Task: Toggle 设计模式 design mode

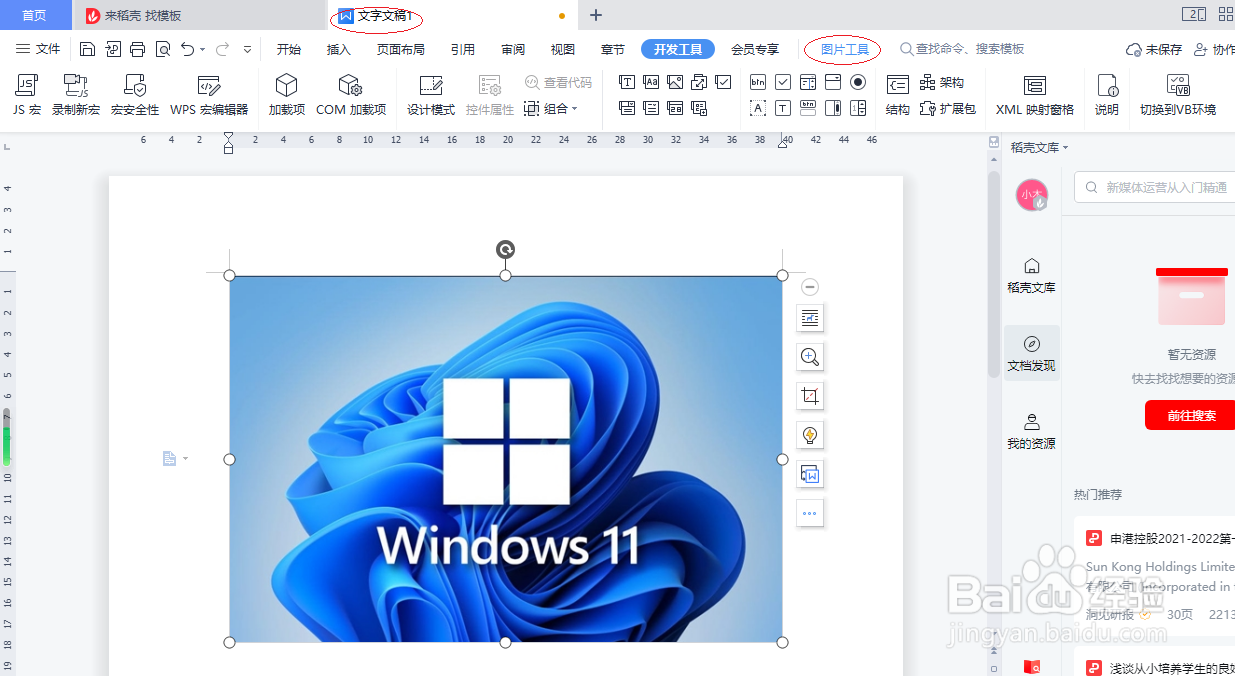Action: coord(431,96)
